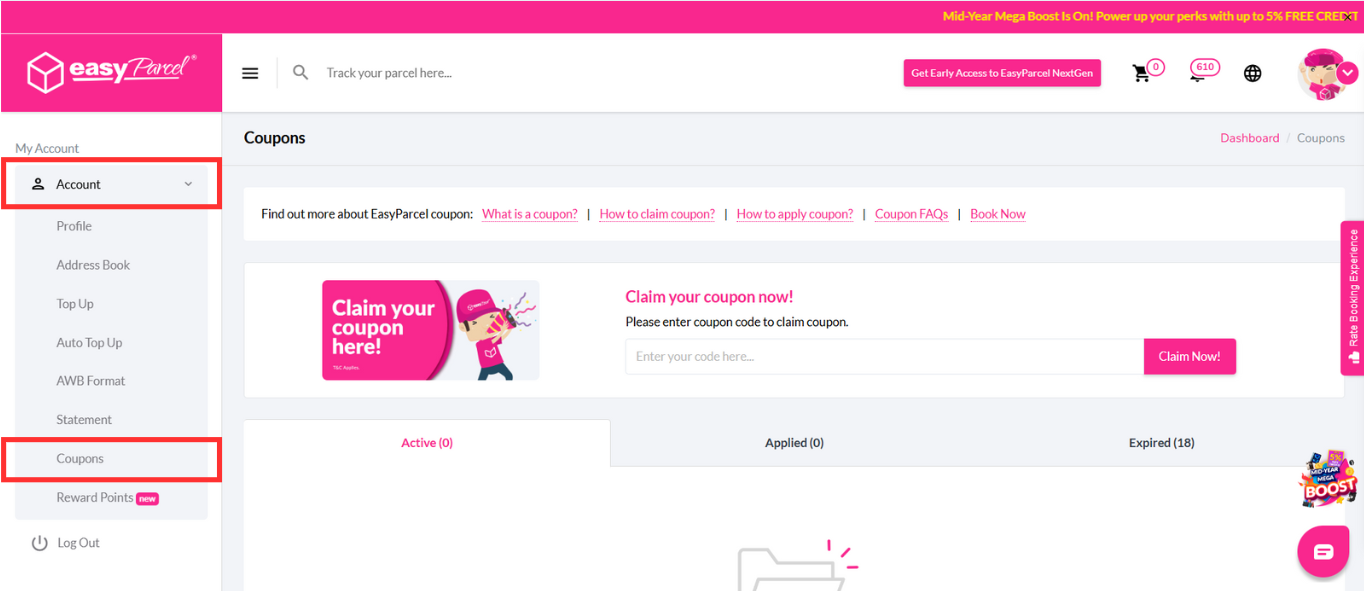Click the Log Out power icon
The image size is (1364, 591).
tap(40, 543)
